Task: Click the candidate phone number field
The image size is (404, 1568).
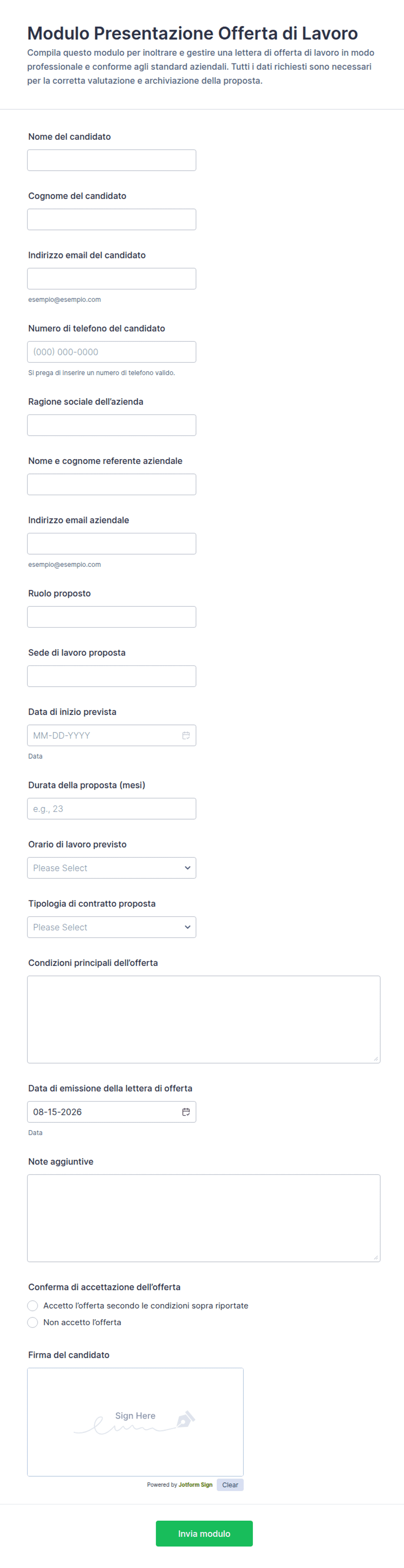Action: click(x=111, y=352)
